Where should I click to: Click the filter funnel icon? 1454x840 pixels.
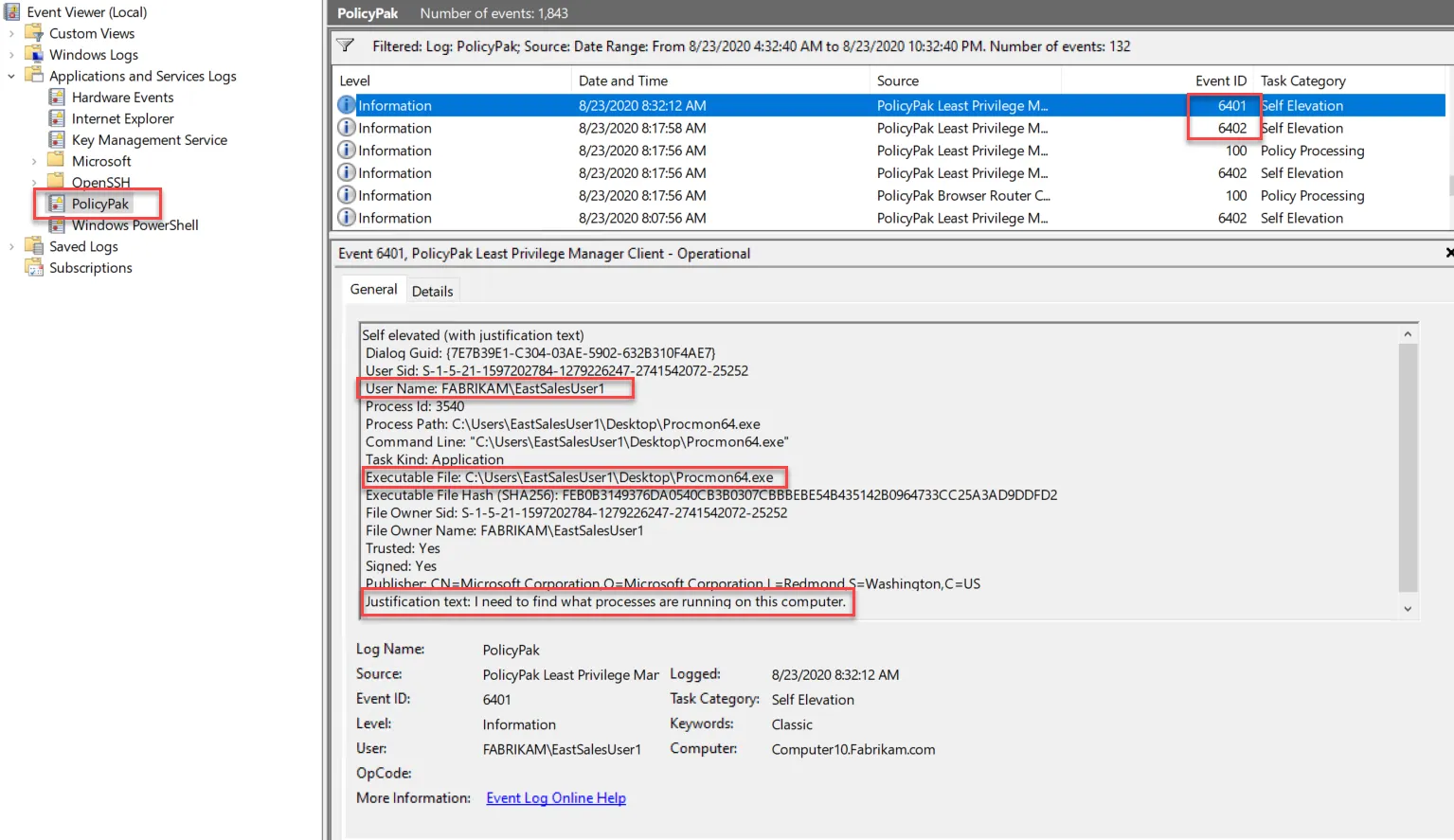click(346, 46)
